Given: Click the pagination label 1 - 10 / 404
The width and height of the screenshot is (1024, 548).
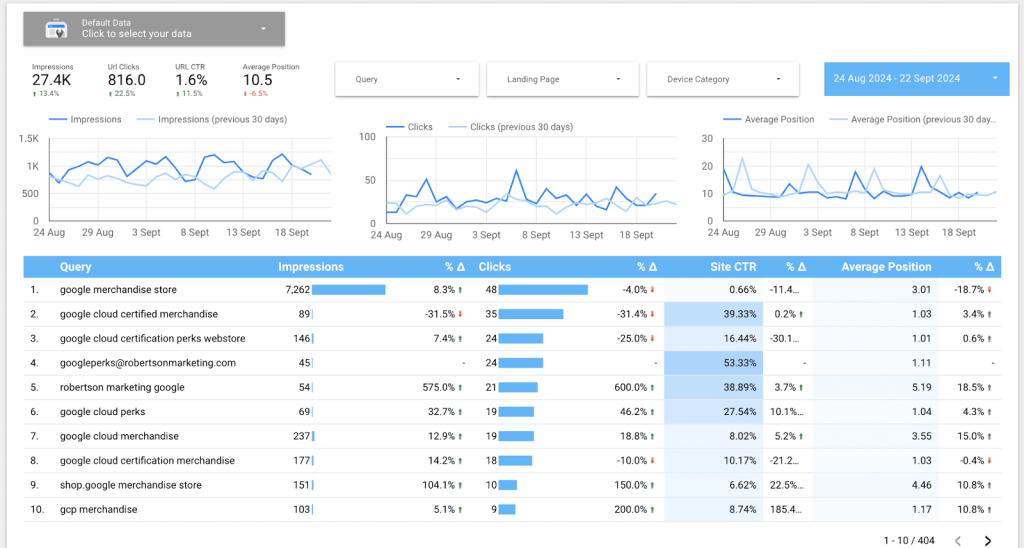Looking at the screenshot, I should pyautogui.click(x=909, y=540).
